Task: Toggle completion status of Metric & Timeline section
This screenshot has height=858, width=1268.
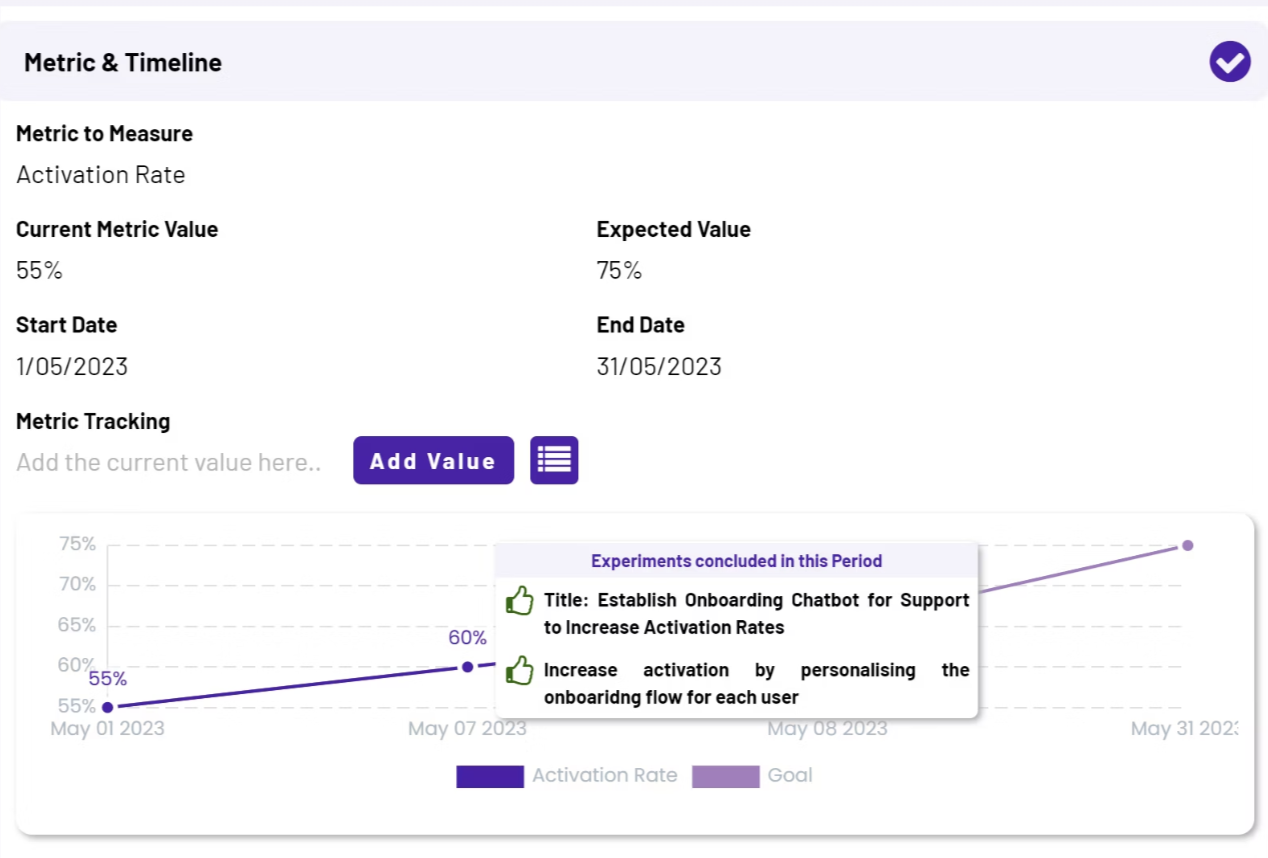Action: coord(1229,61)
